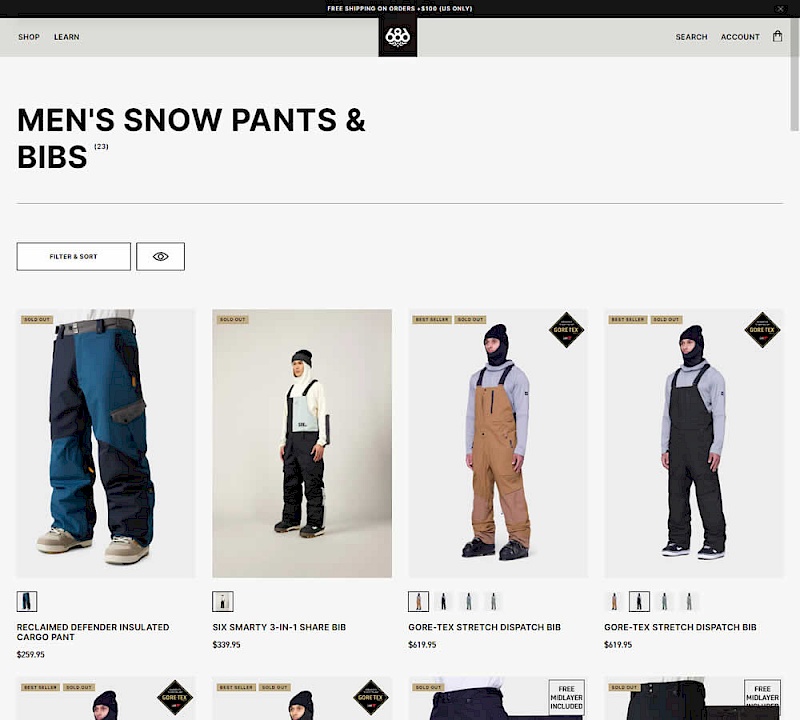
Task: Select the Six Smarty Share Bib swatch
Action: (x=222, y=601)
